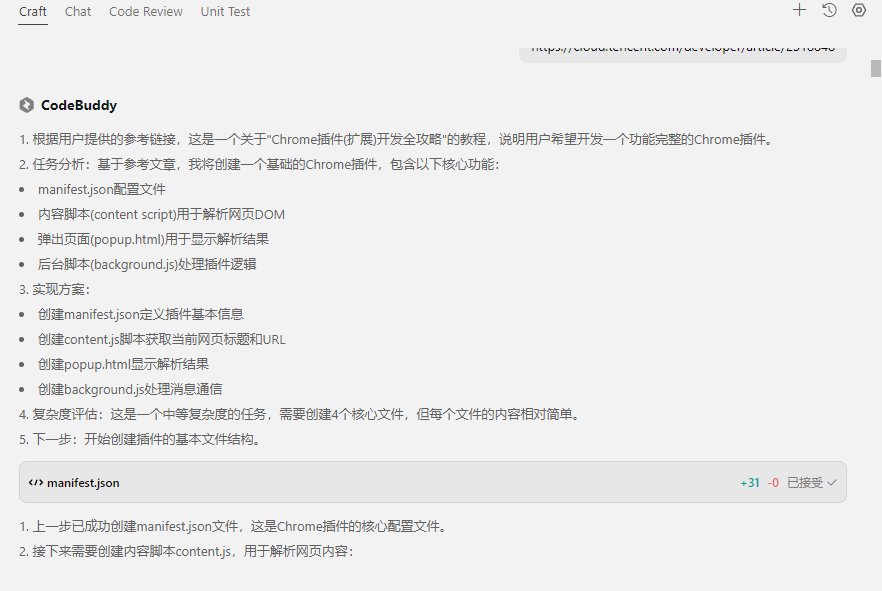Open the Chat tab

pyautogui.click(x=78, y=12)
